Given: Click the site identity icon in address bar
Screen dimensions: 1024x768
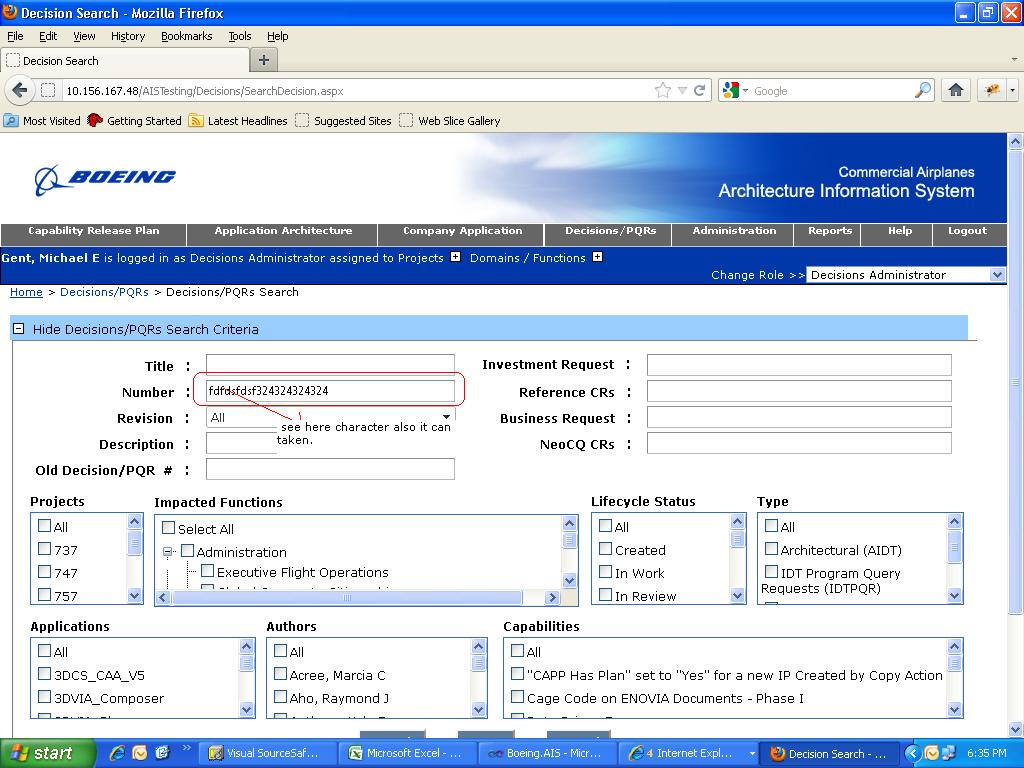Looking at the screenshot, I should tap(48, 90).
